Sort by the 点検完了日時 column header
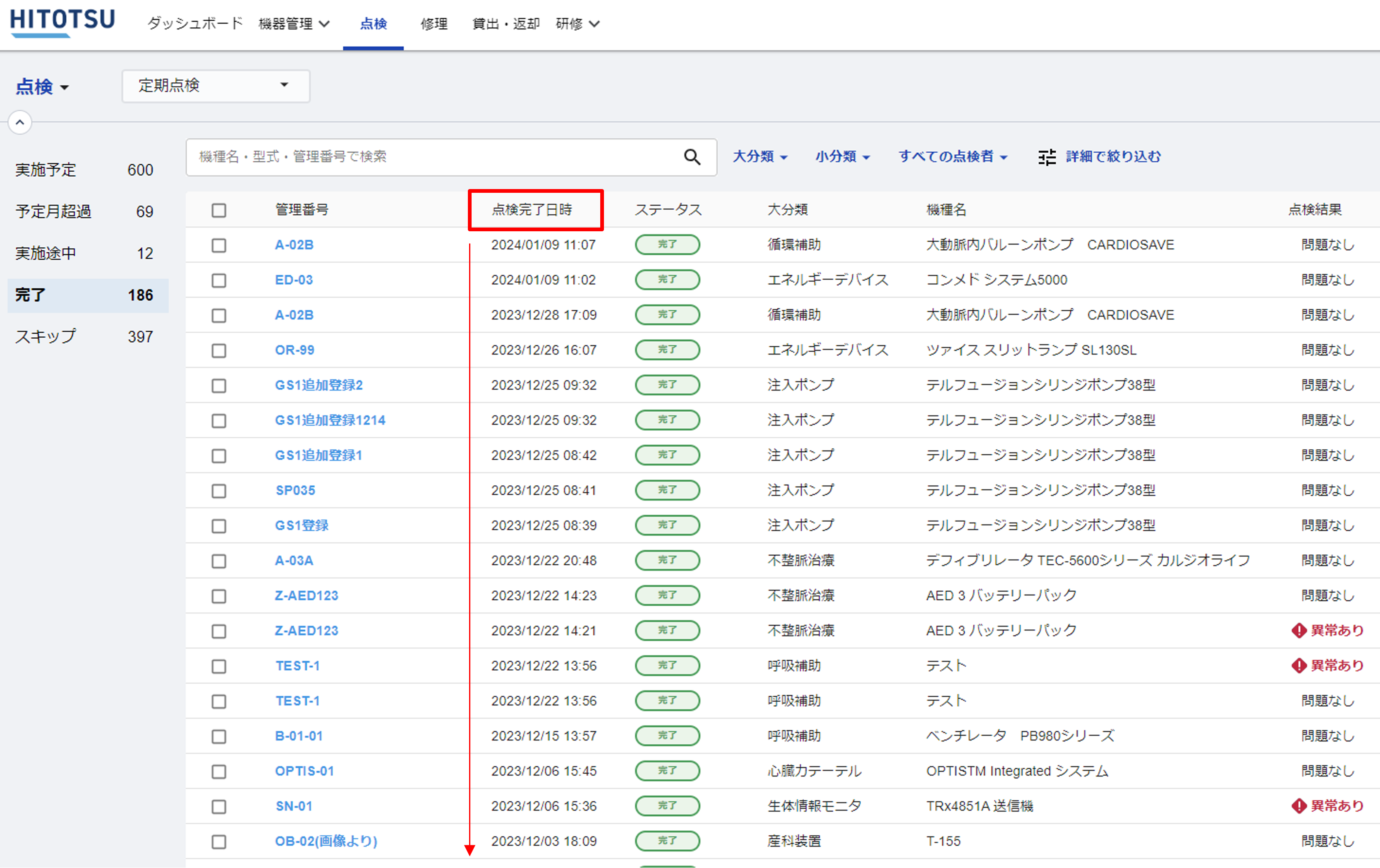This screenshot has height=868, width=1380. tap(532, 210)
